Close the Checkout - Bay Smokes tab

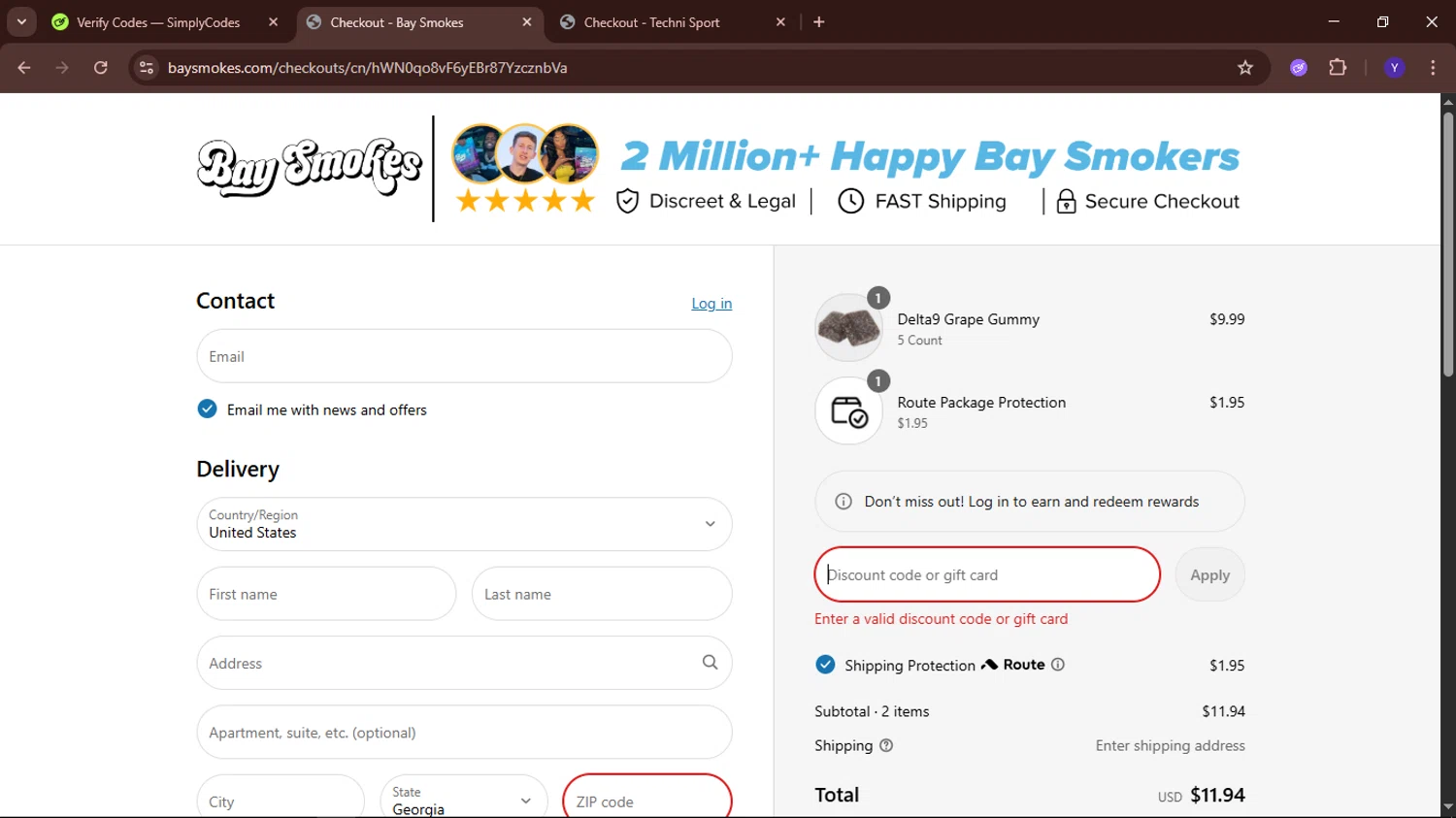tap(527, 22)
